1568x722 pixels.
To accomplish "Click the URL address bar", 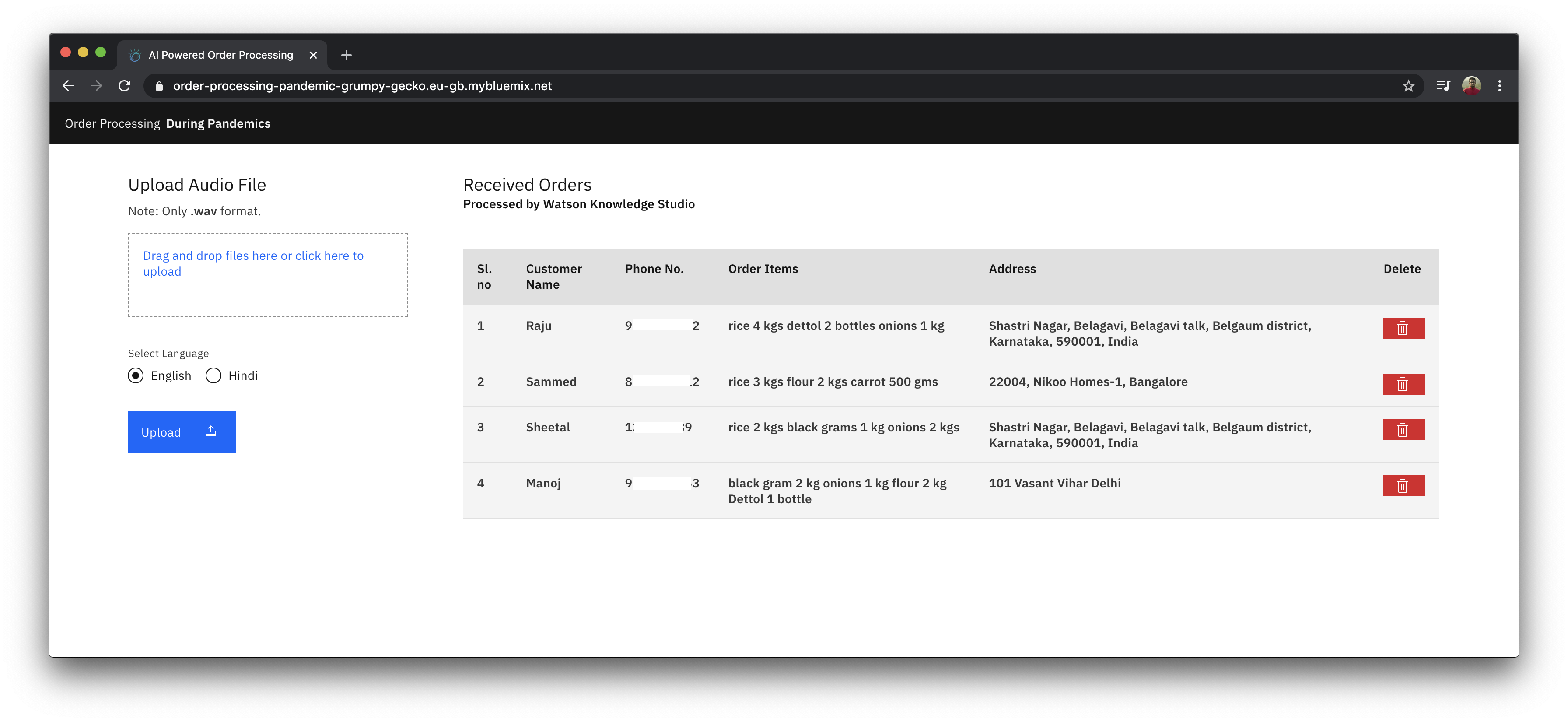I will [x=731, y=87].
